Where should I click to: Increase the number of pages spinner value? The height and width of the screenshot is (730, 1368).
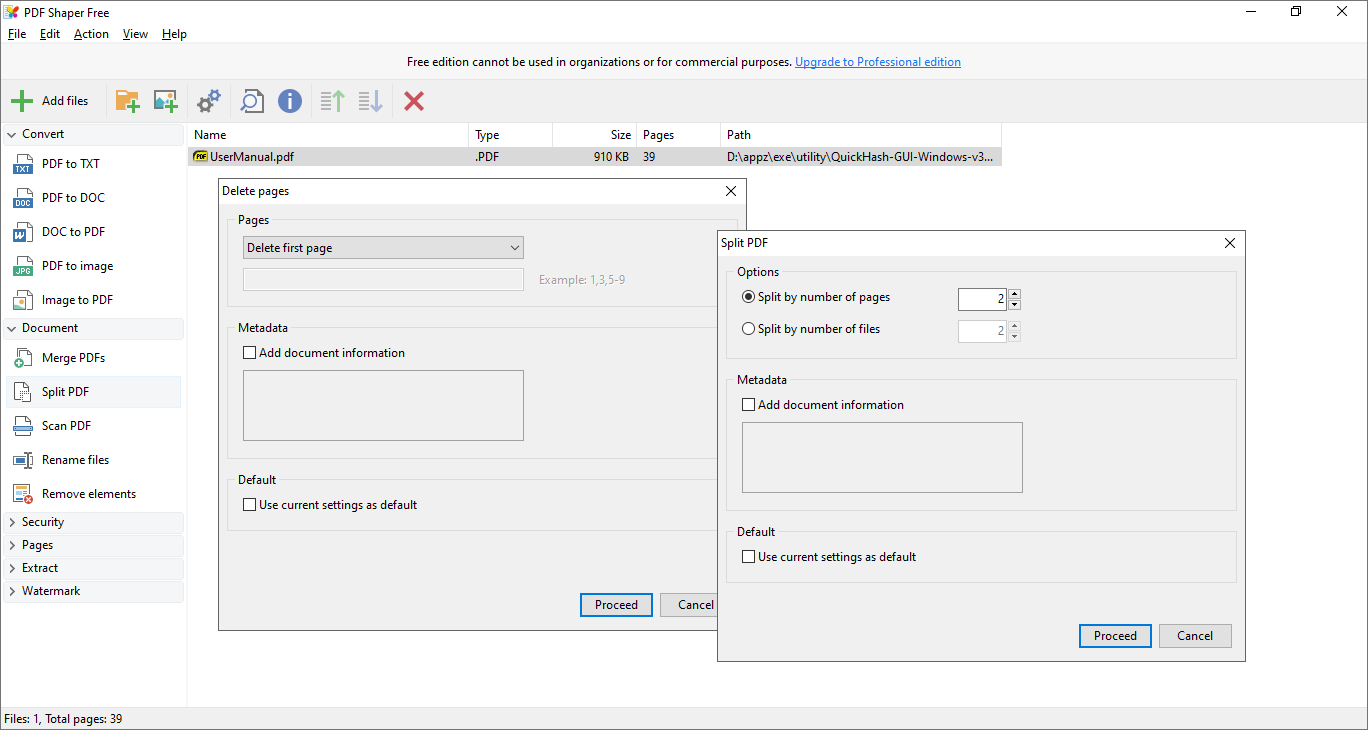1014,294
